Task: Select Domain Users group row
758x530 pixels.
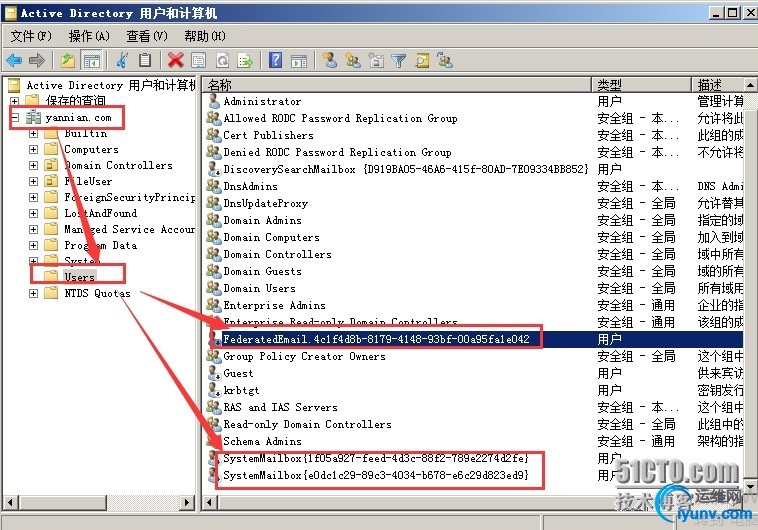Action: [259, 288]
